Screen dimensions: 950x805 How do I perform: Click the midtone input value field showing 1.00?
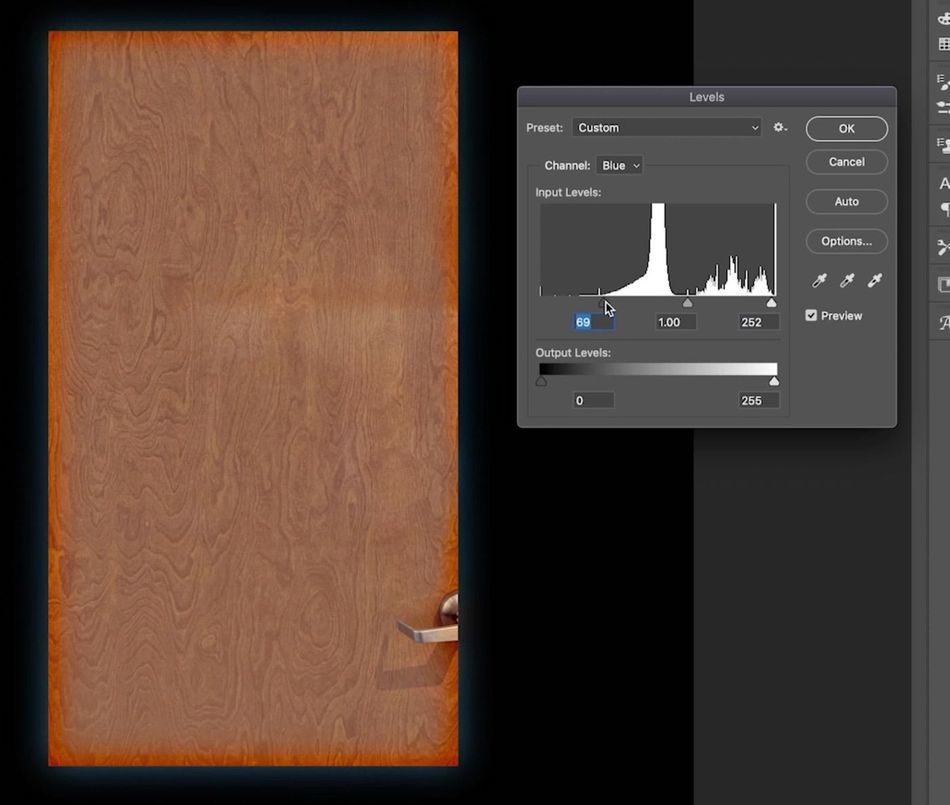point(675,322)
